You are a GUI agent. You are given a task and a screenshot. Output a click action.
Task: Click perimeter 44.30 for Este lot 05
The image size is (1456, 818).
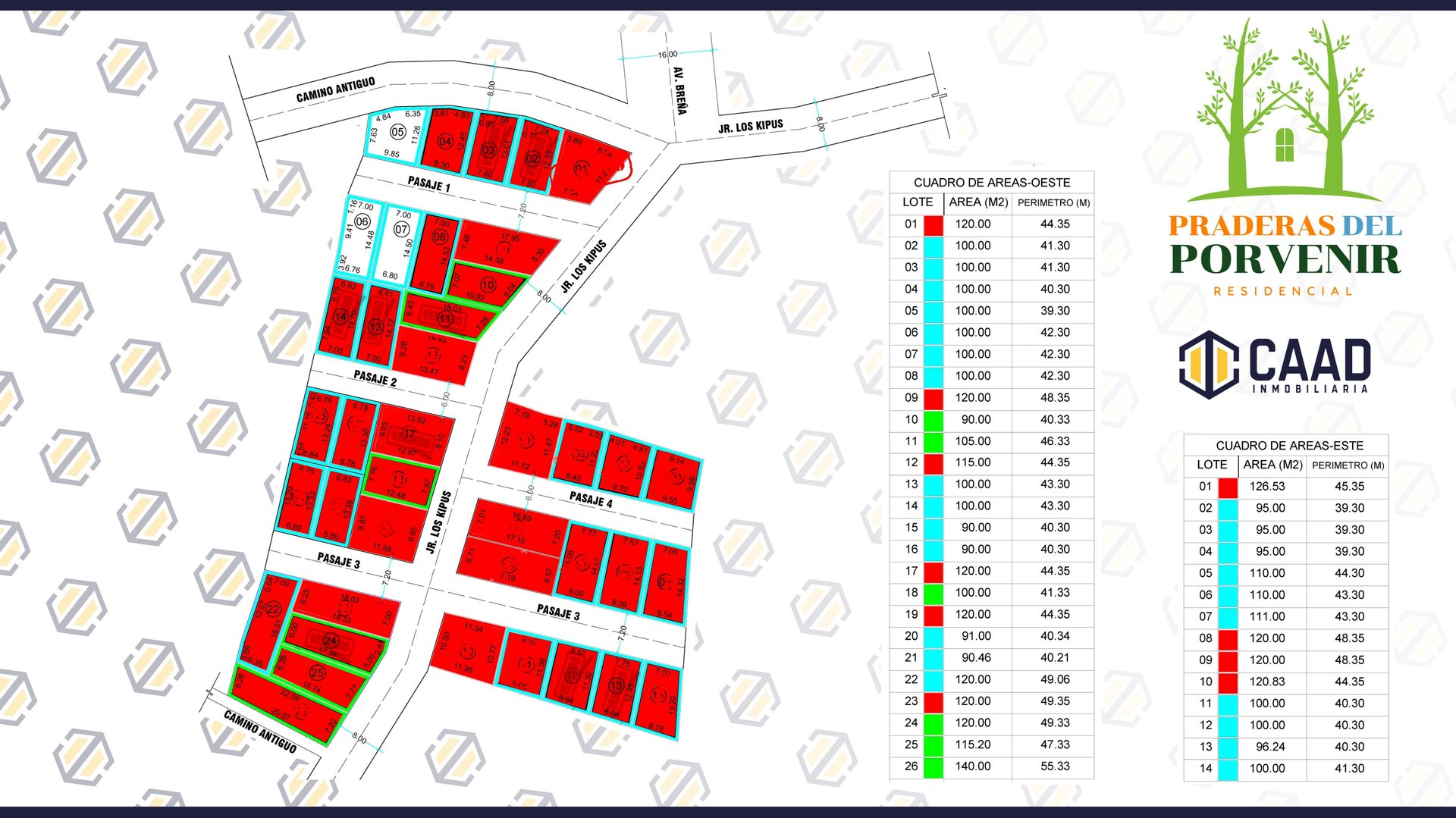pyautogui.click(x=1350, y=574)
